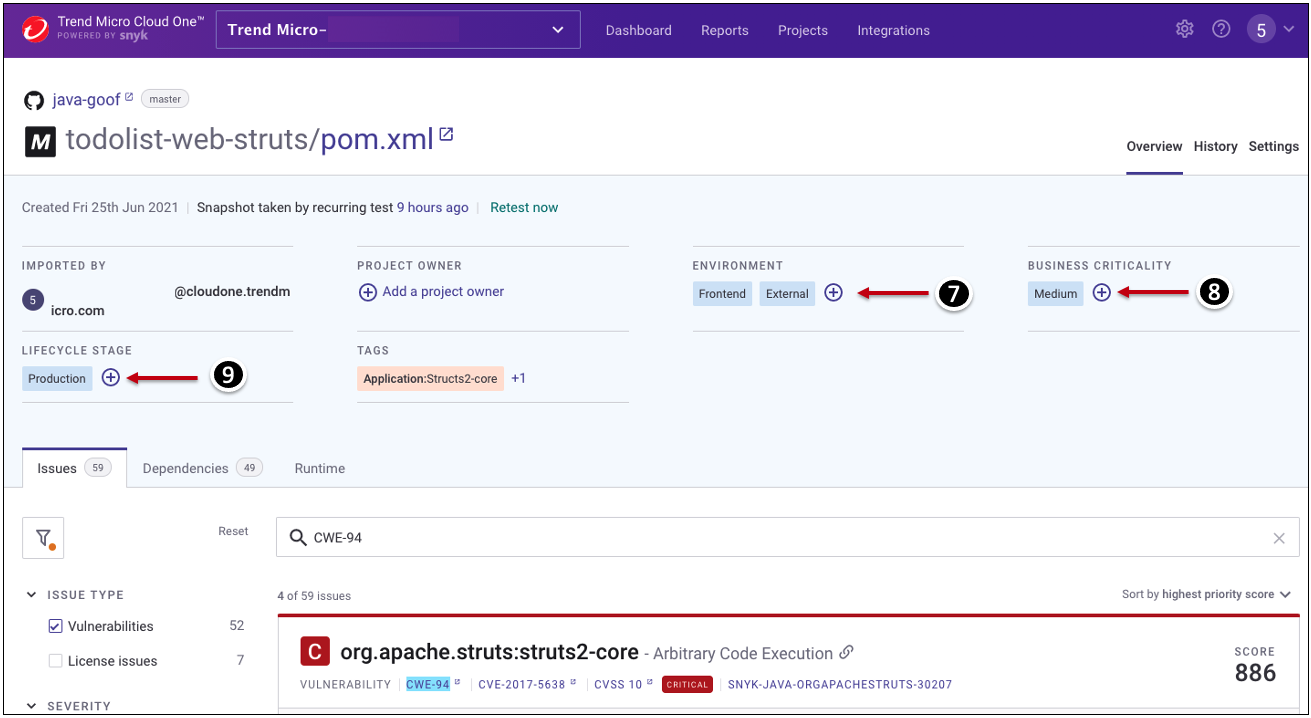Clear the CWE-94 search with X

(x=1279, y=538)
